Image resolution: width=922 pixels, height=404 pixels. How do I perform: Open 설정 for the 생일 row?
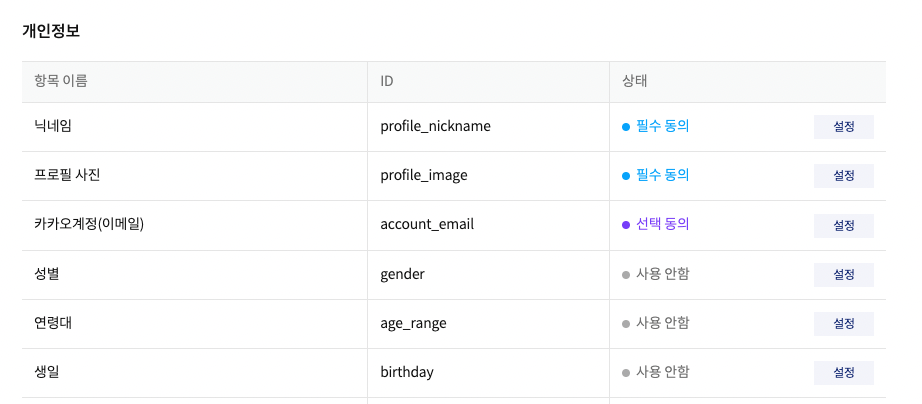click(x=843, y=373)
